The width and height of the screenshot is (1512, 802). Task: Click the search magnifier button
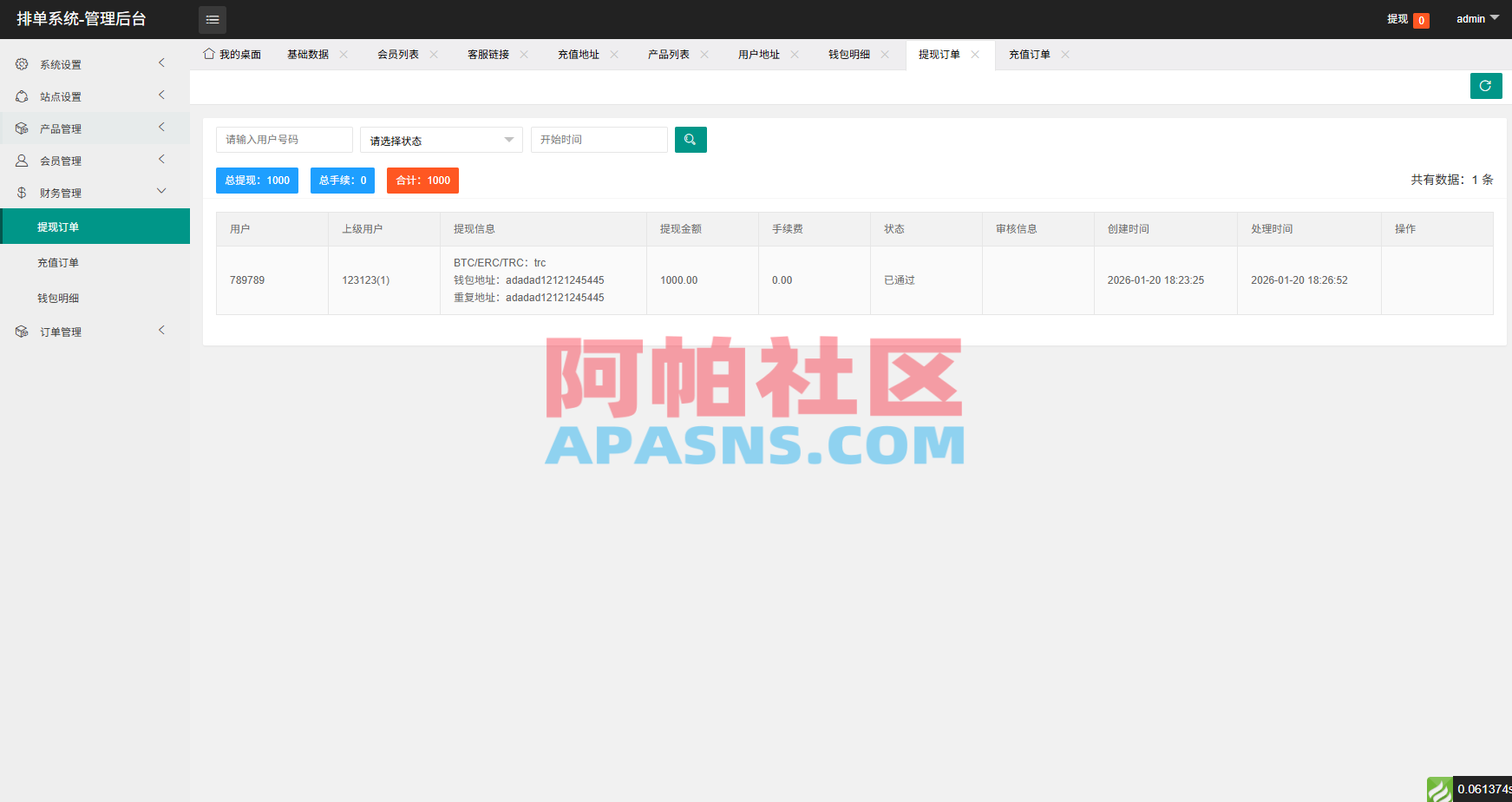pos(691,140)
